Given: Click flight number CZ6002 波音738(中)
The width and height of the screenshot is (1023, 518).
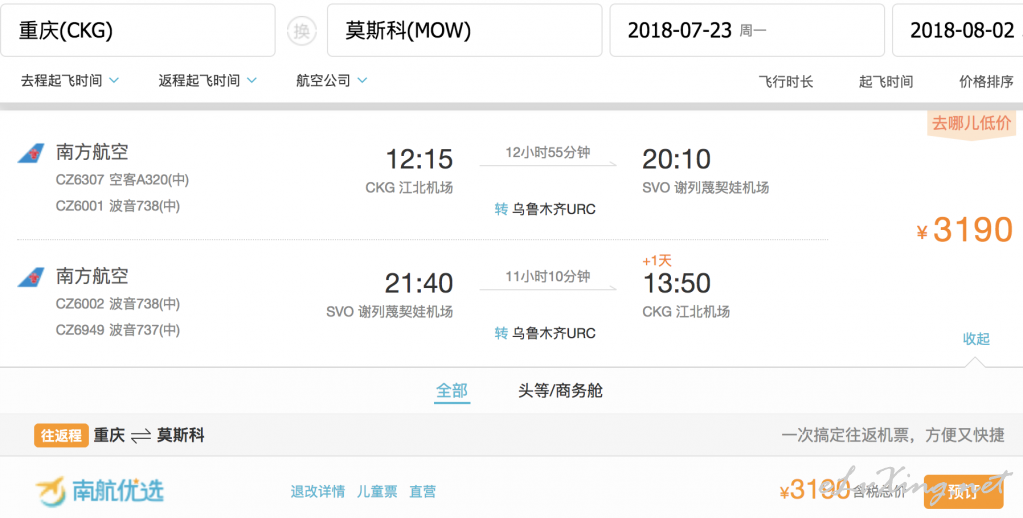Looking at the screenshot, I should click(x=117, y=303).
